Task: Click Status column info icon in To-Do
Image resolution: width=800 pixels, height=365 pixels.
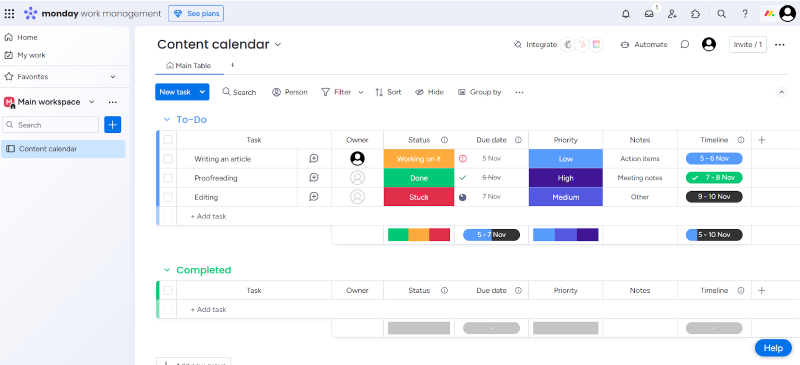Action: (x=444, y=140)
